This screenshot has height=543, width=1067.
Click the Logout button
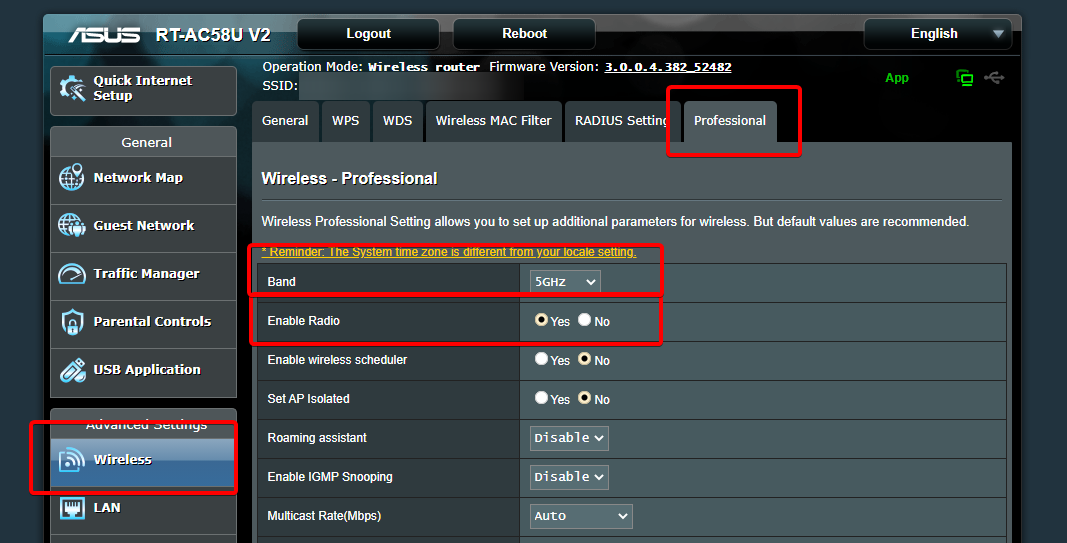coord(368,34)
